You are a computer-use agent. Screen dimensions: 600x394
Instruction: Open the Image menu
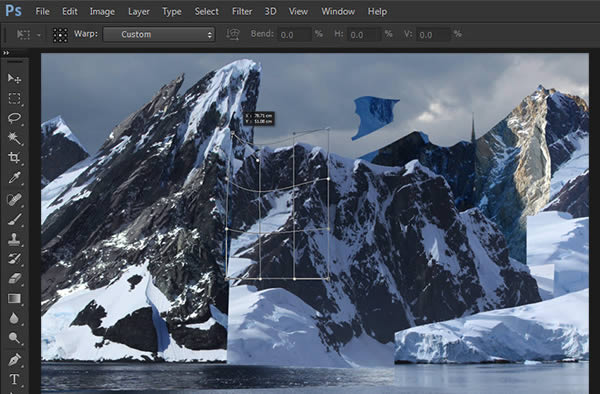pyautogui.click(x=102, y=12)
